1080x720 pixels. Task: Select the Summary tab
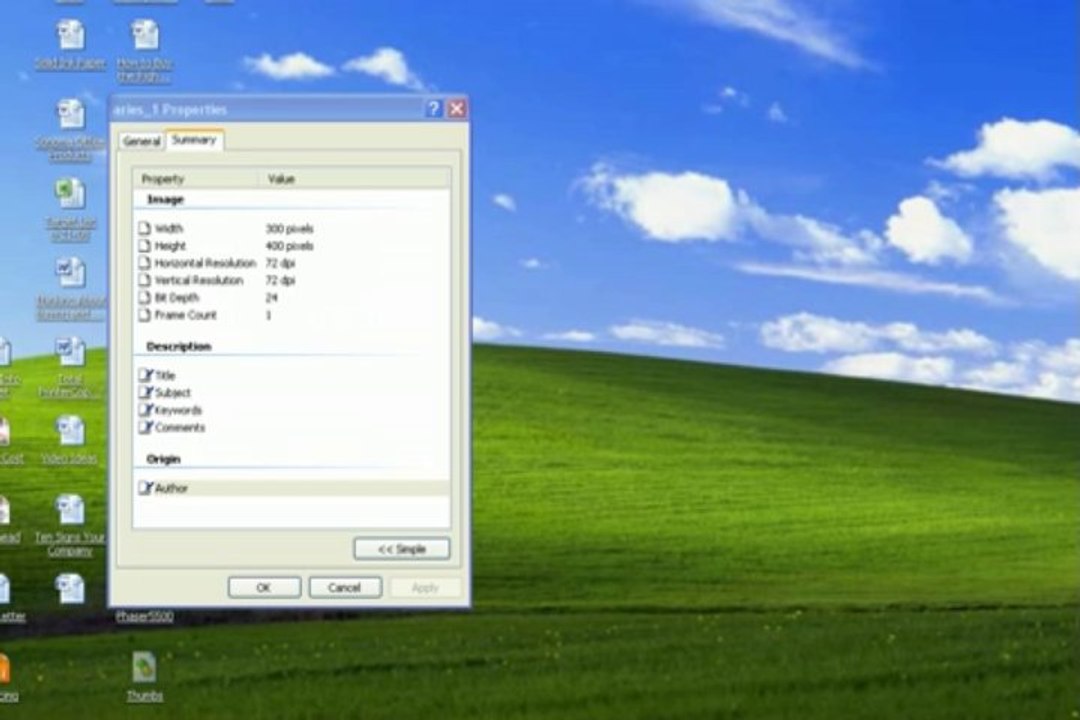194,140
